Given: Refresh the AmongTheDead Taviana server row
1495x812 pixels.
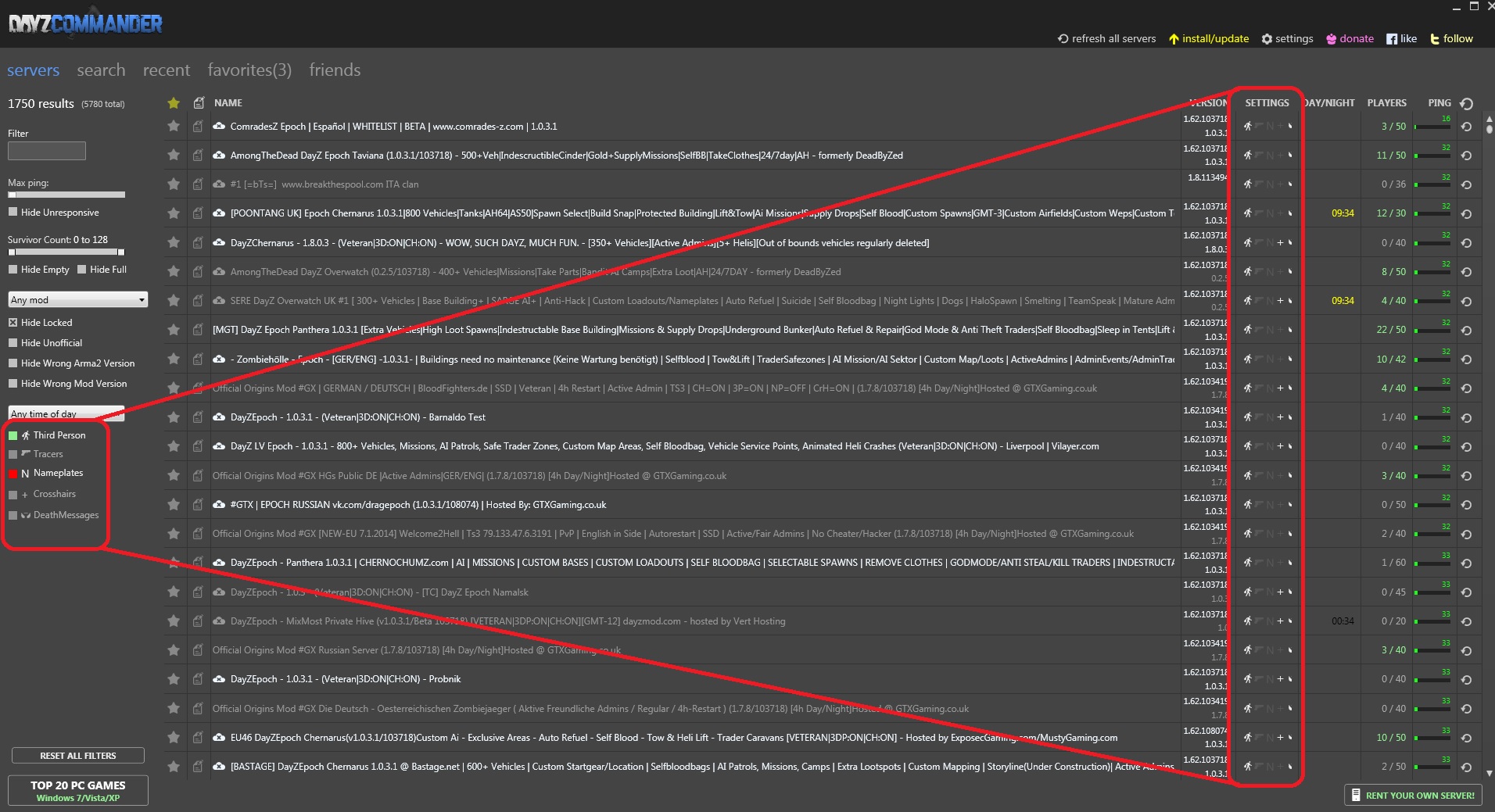Looking at the screenshot, I should pyautogui.click(x=1466, y=156).
